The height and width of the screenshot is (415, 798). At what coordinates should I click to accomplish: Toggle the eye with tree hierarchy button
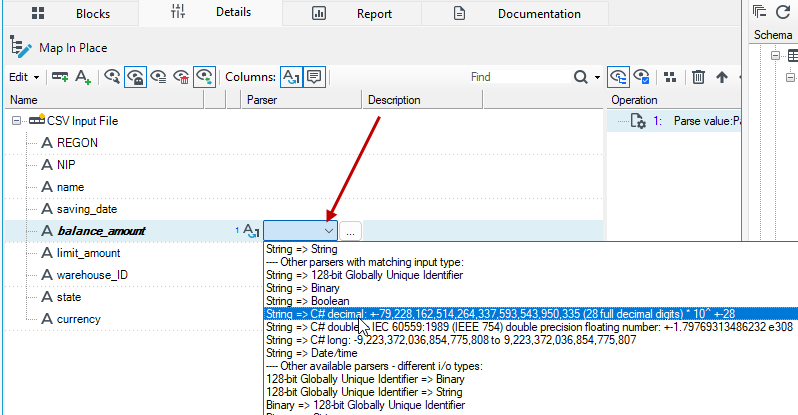(618, 77)
